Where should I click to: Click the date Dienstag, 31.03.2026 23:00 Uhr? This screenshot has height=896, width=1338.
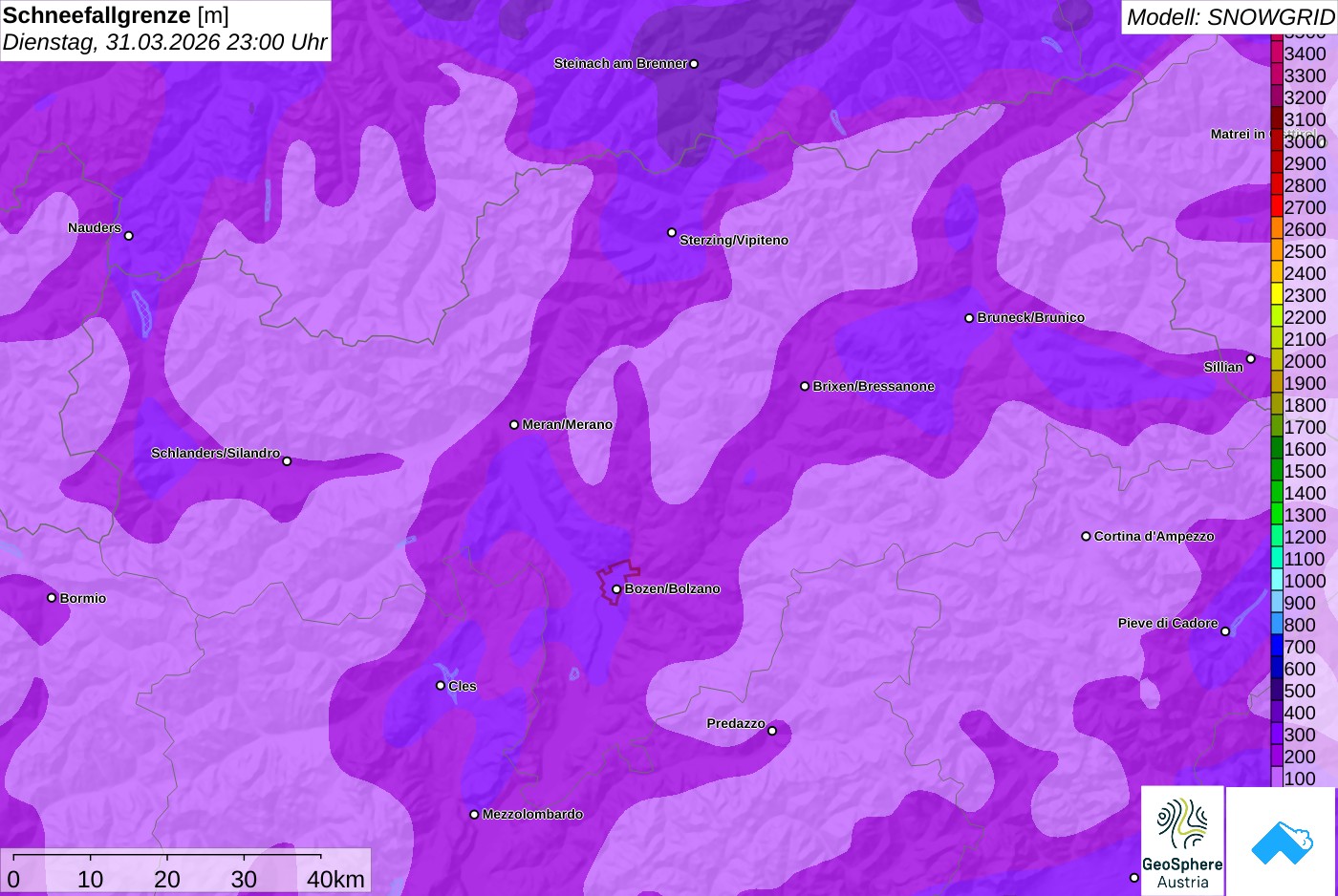(x=164, y=43)
